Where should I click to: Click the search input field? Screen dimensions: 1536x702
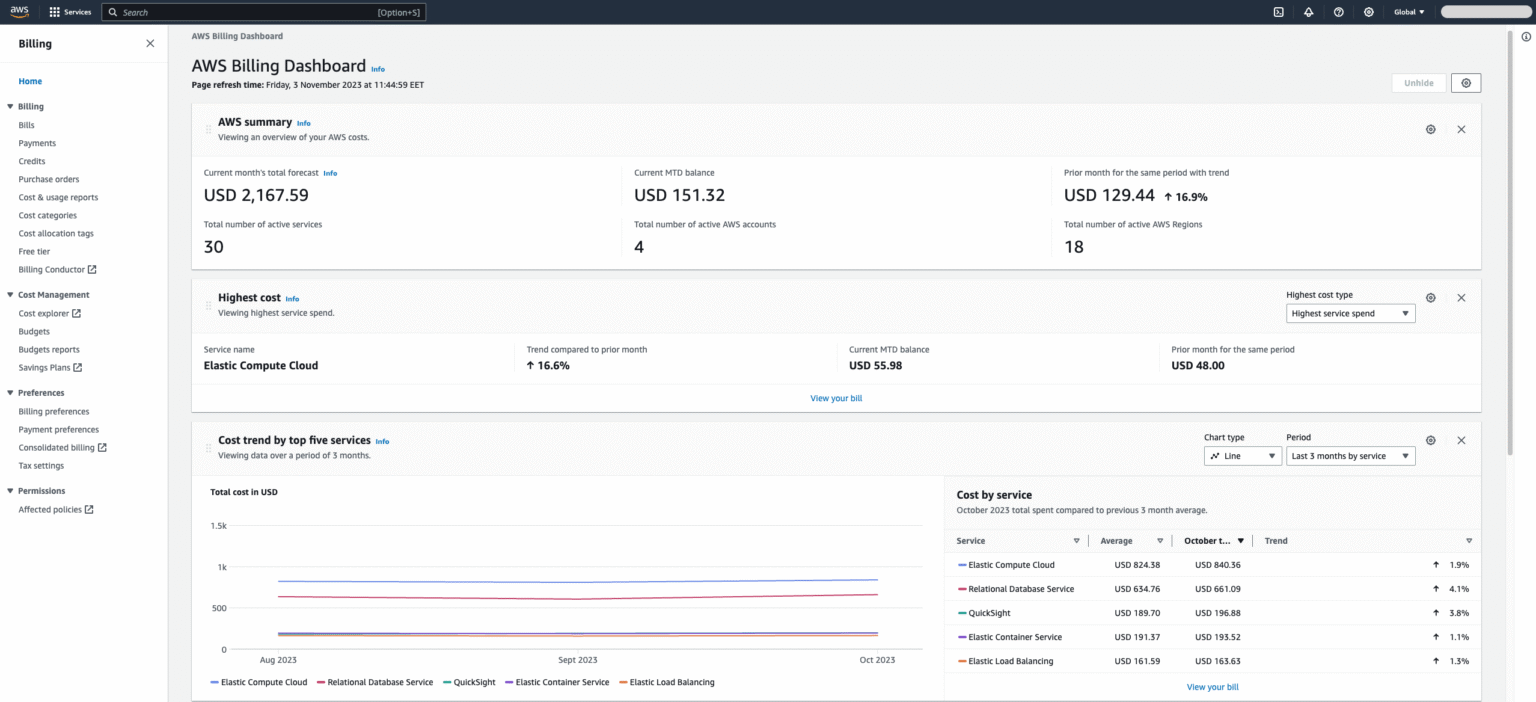pyautogui.click(x=263, y=11)
